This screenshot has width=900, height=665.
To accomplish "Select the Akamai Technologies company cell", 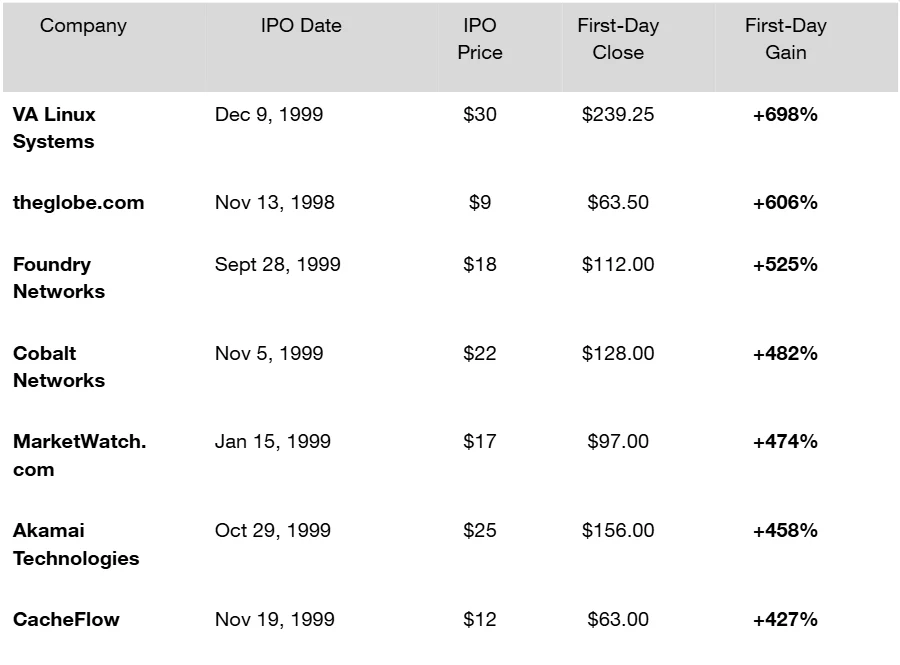I will tap(76, 544).
